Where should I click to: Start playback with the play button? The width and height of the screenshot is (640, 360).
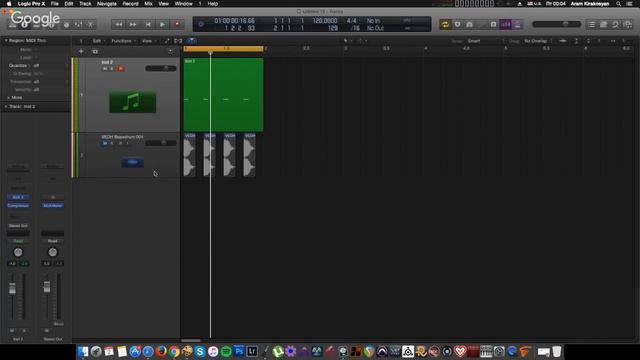[x=162, y=24]
